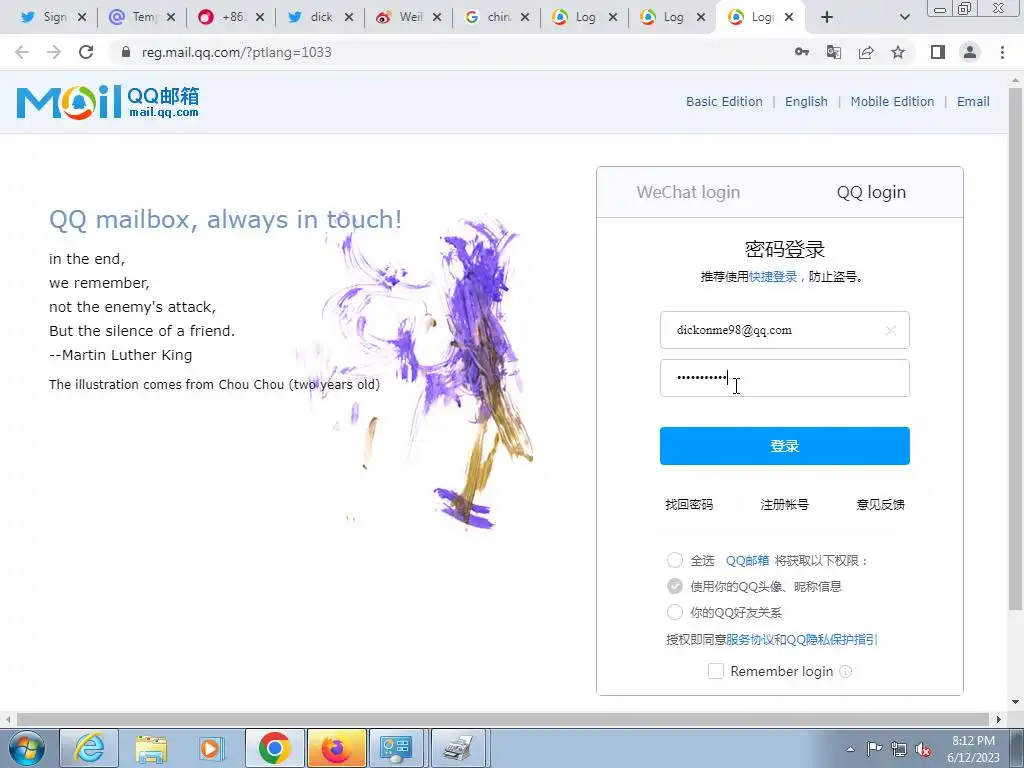The image size is (1024, 768).
Task: Click the horizontal scrollbar at page bottom
Action: point(502,719)
